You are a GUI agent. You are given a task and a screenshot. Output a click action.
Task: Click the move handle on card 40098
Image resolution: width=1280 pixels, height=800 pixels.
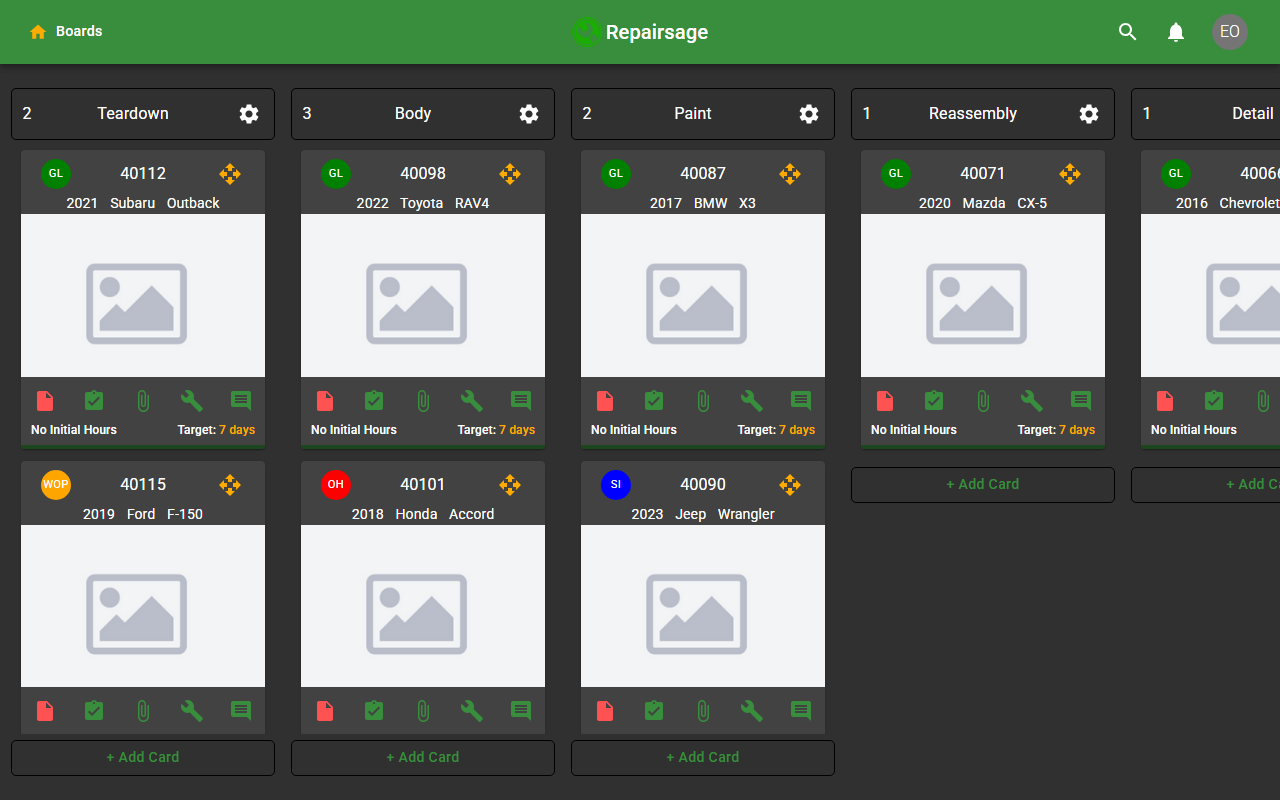click(x=510, y=174)
